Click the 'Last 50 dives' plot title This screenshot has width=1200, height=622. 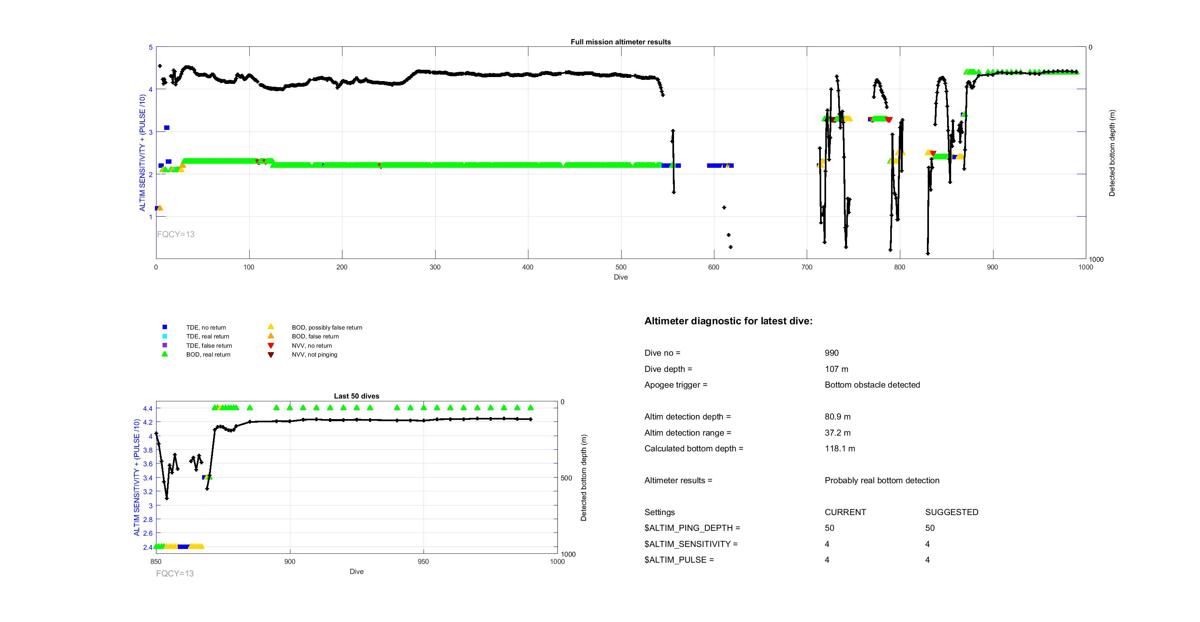(357, 396)
